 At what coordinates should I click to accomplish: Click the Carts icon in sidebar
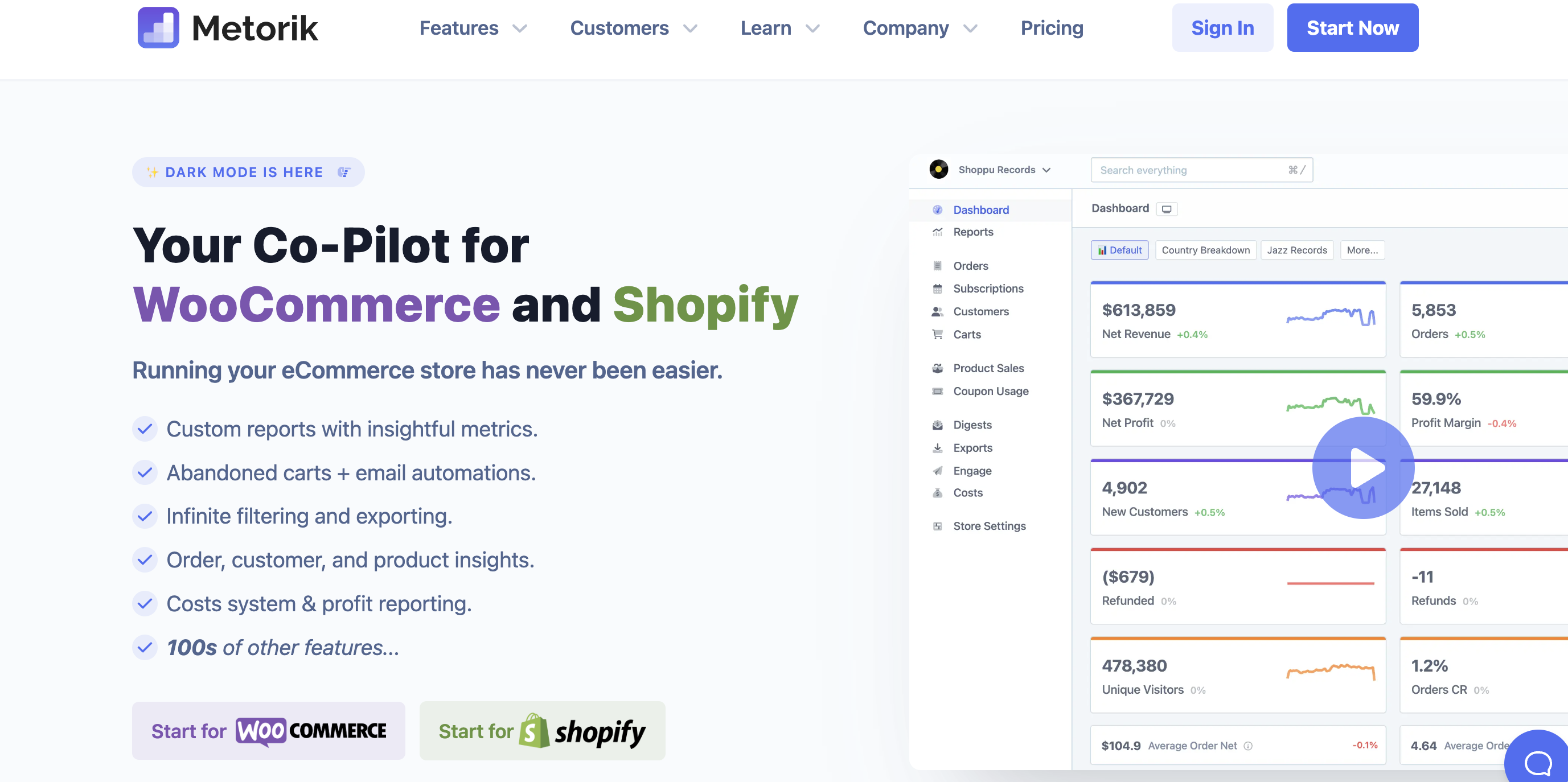click(x=937, y=334)
